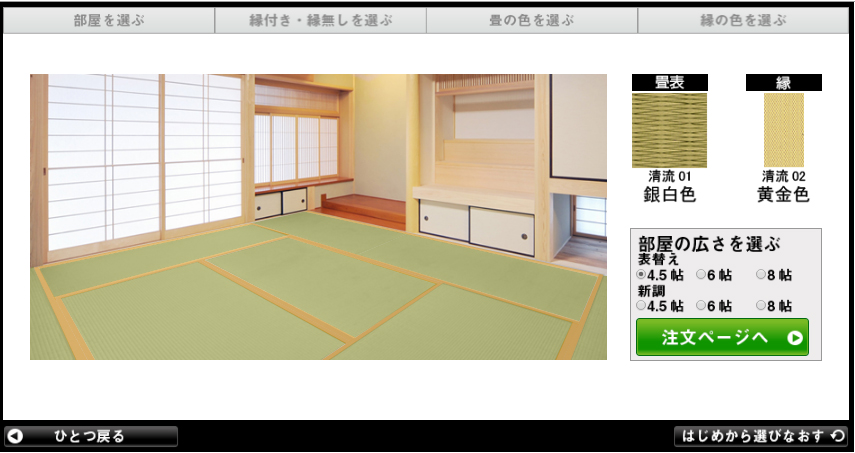Viewport: 855px width, 453px height.
Task: Click the arrow icon on 注文ページへ button
Action: coord(795,338)
